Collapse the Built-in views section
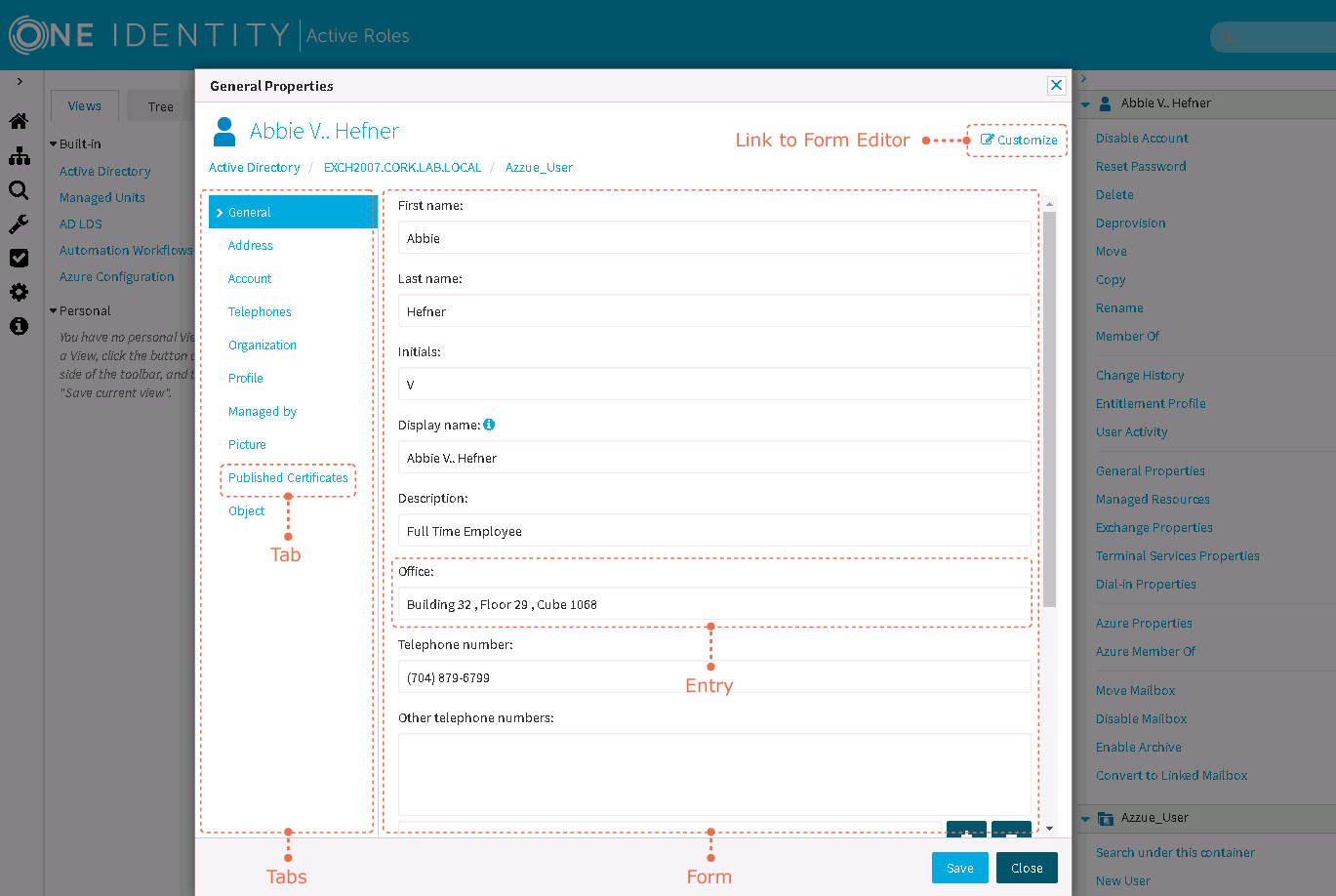Viewport: 1336px width, 896px height. (x=55, y=144)
